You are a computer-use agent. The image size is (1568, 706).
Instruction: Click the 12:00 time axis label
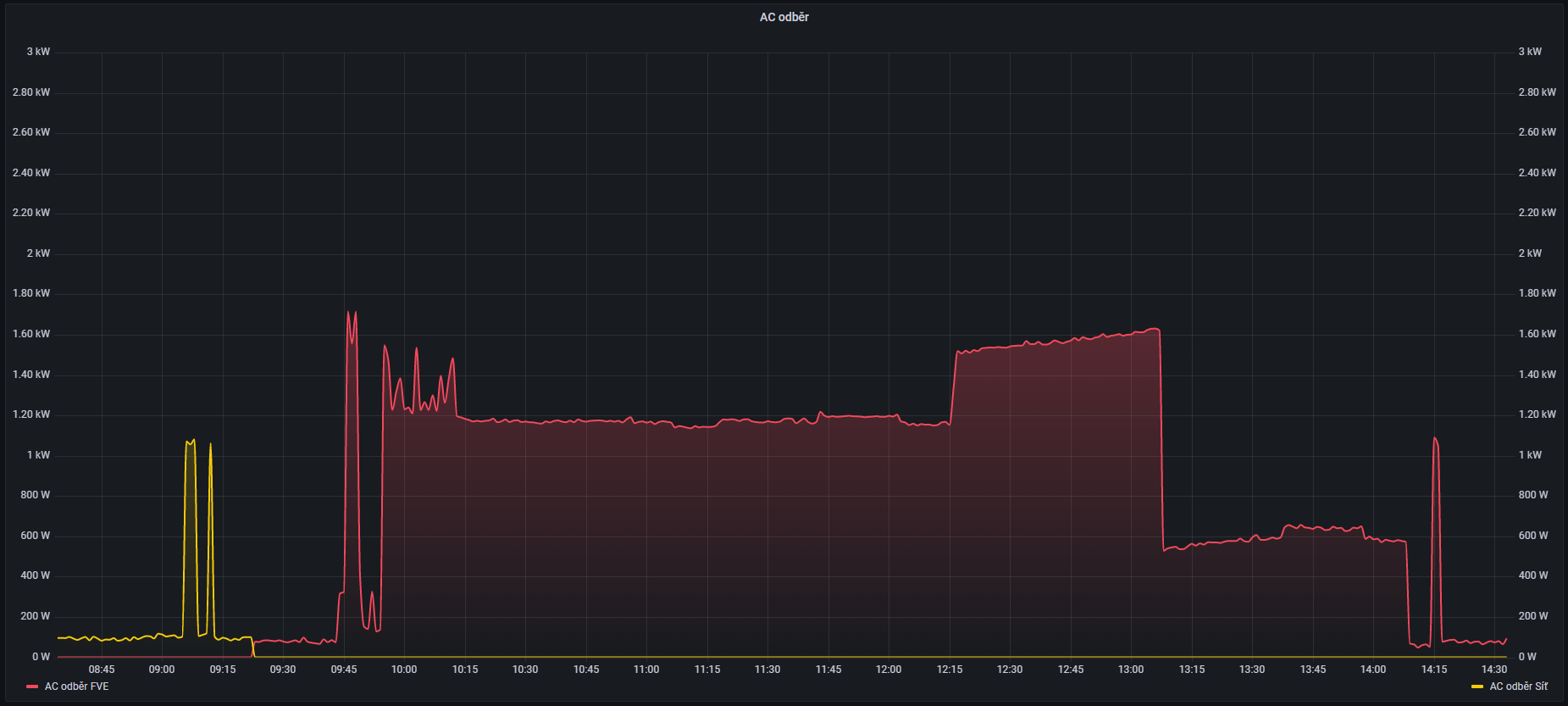(889, 670)
